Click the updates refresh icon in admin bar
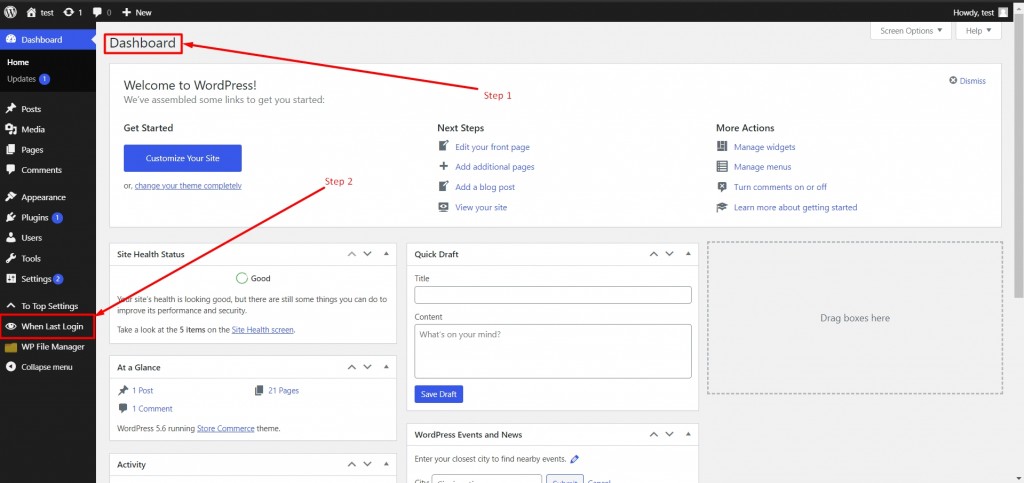1024x483 pixels. point(69,12)
